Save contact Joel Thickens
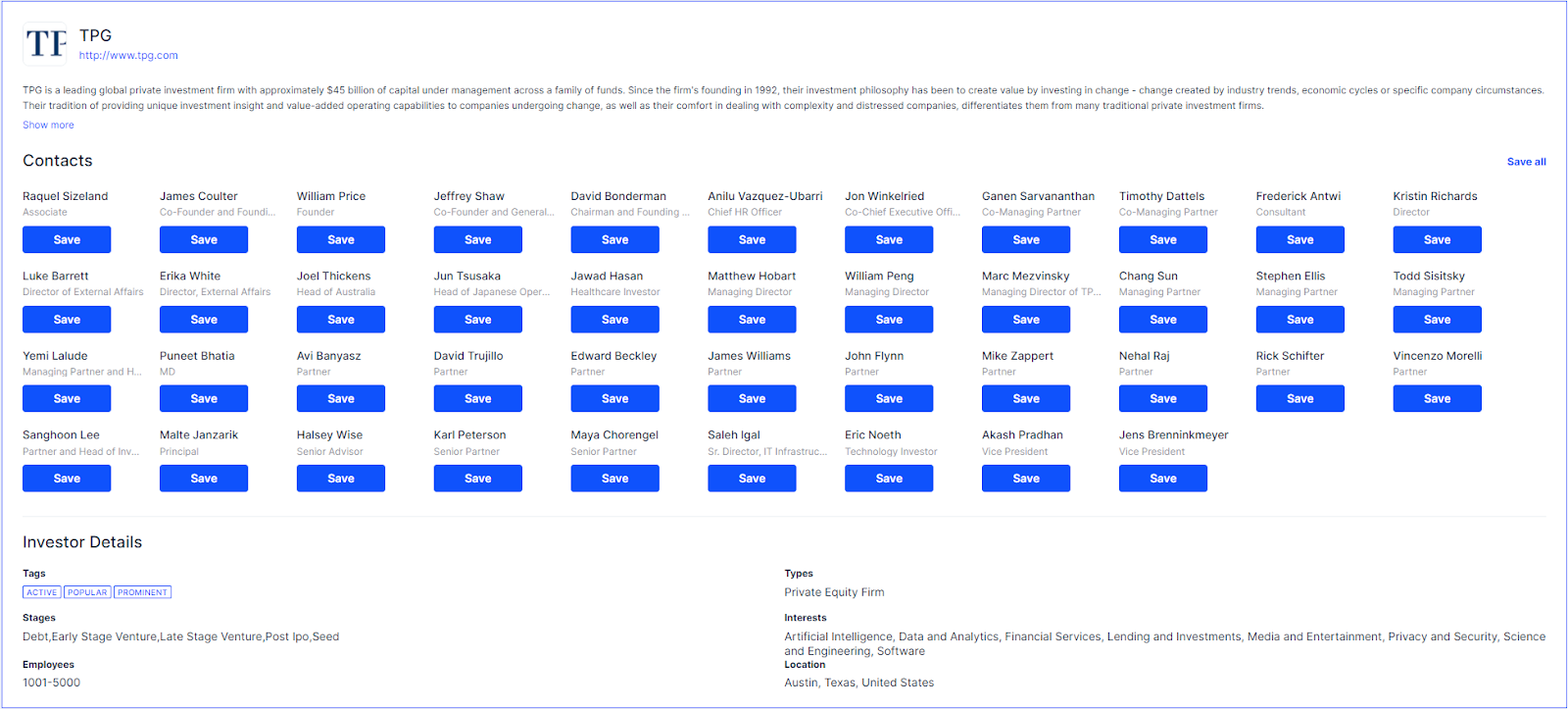This screenshot has width=1568, height=709. pyautogui.click(x=341, y=320)
